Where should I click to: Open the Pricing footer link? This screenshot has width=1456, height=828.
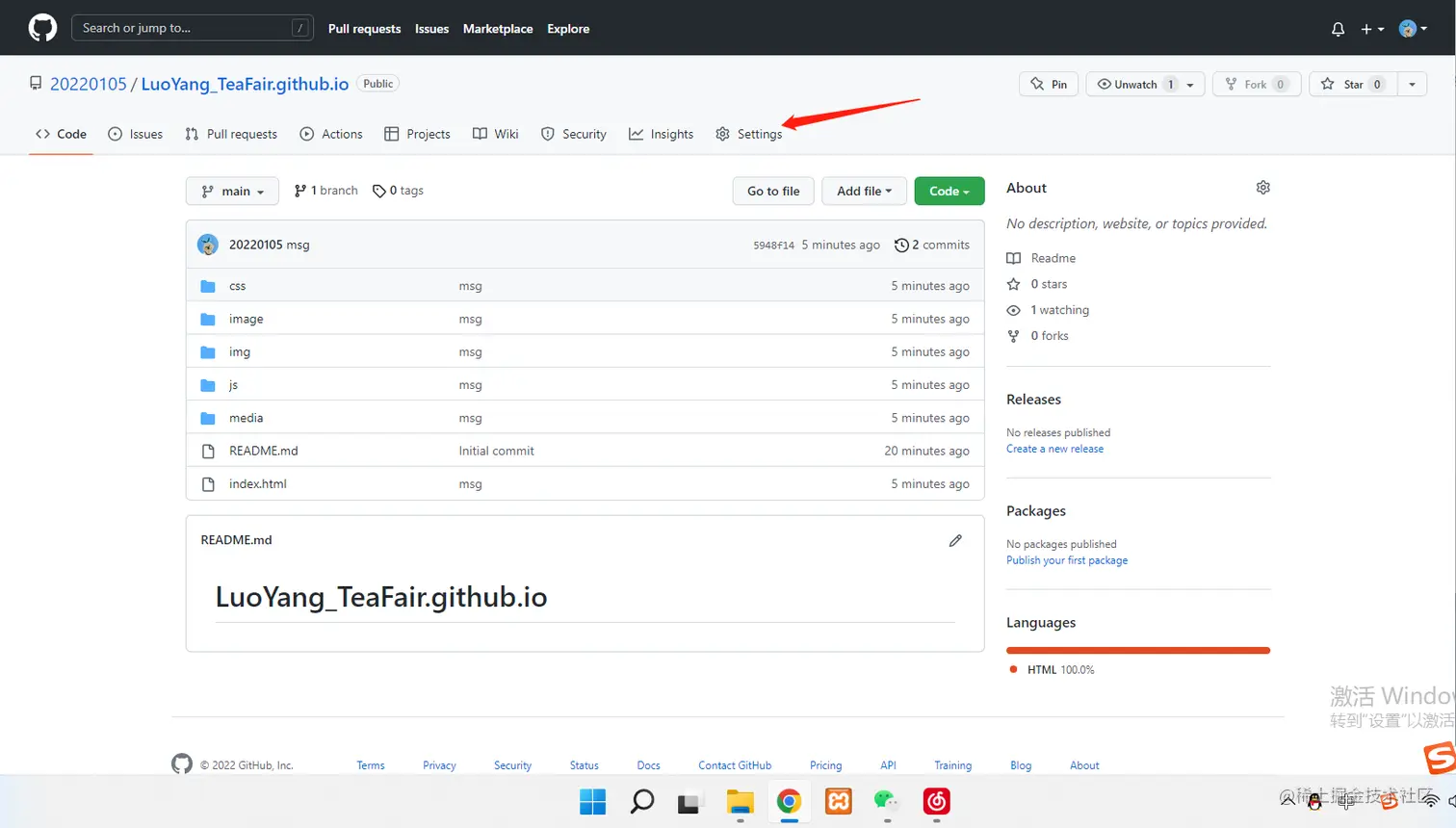825,765
